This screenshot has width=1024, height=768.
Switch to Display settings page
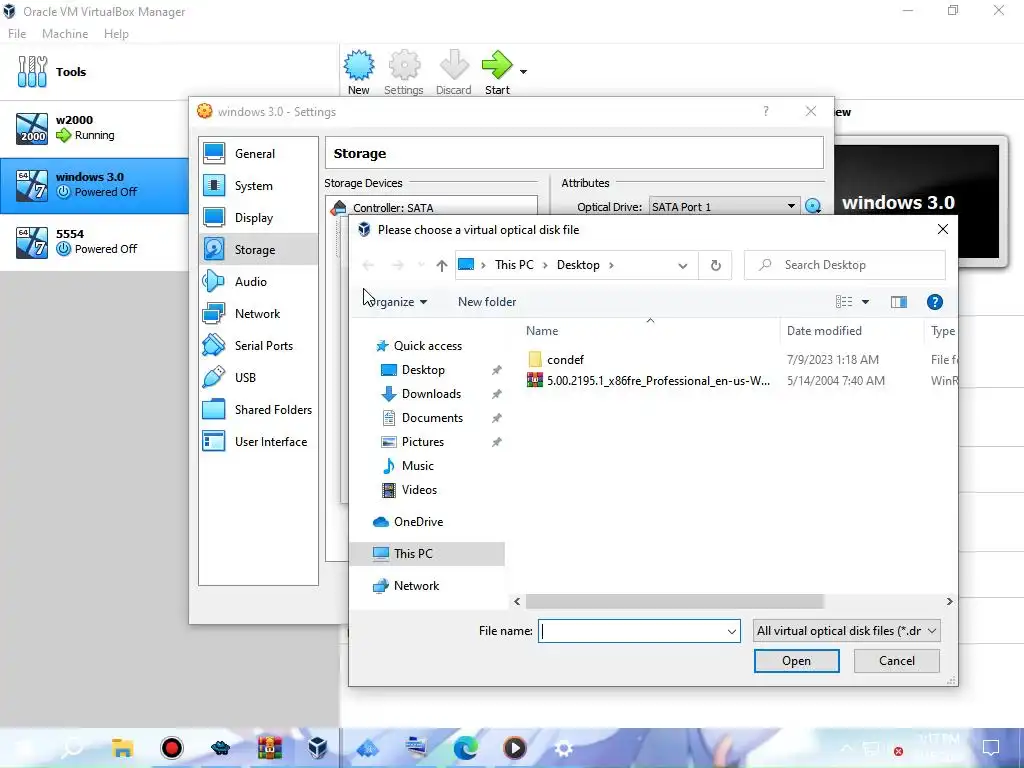click(259, 217)
